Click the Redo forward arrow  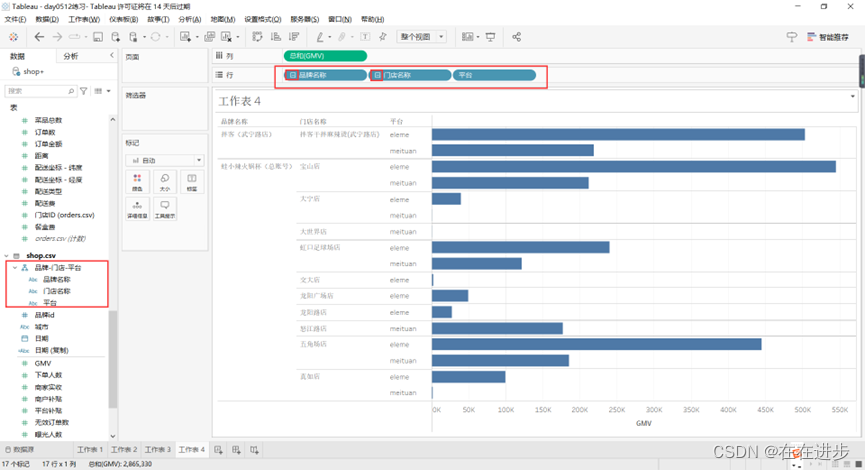click(x=57, y=37)
